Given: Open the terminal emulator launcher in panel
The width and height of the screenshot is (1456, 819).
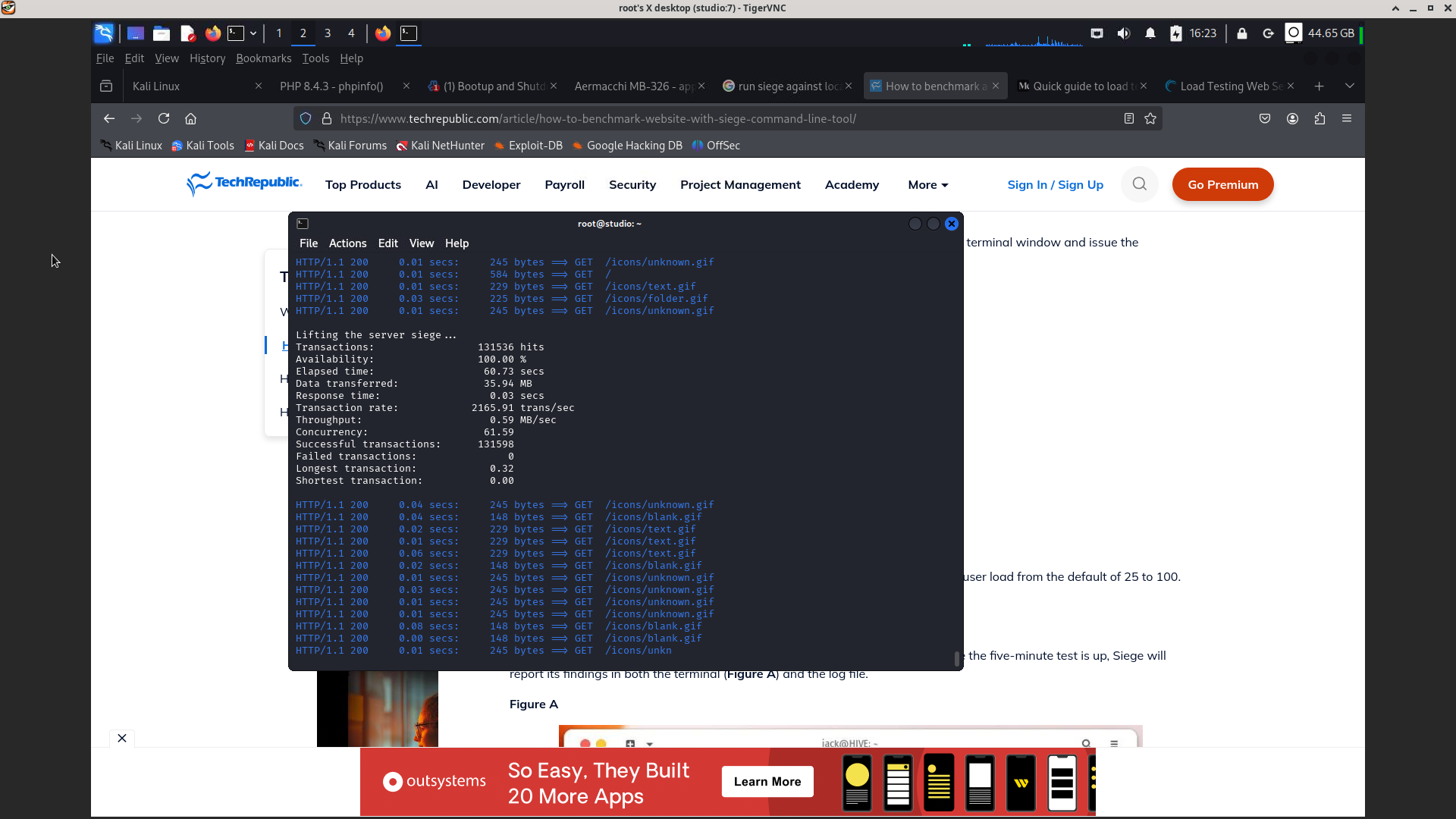Looking at the screenshot, I should click(x=237, y=33).
